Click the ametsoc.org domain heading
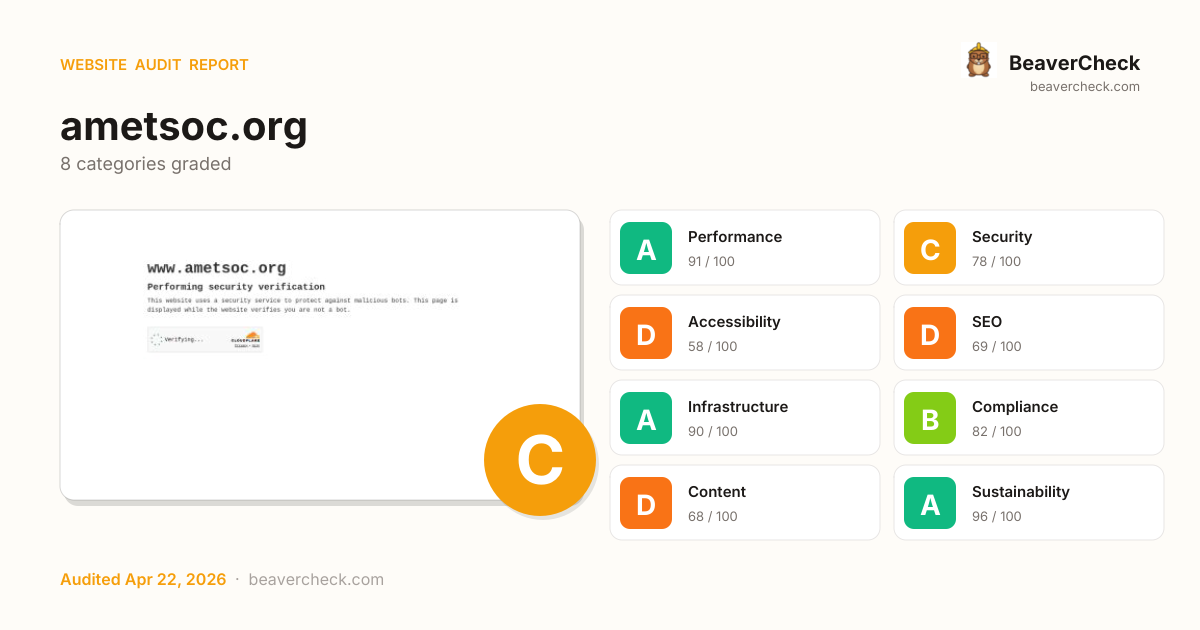 pos(184,127)
